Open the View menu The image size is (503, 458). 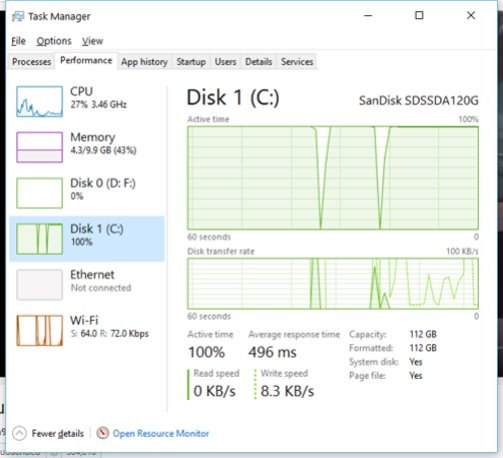click(x=92, y=41)
